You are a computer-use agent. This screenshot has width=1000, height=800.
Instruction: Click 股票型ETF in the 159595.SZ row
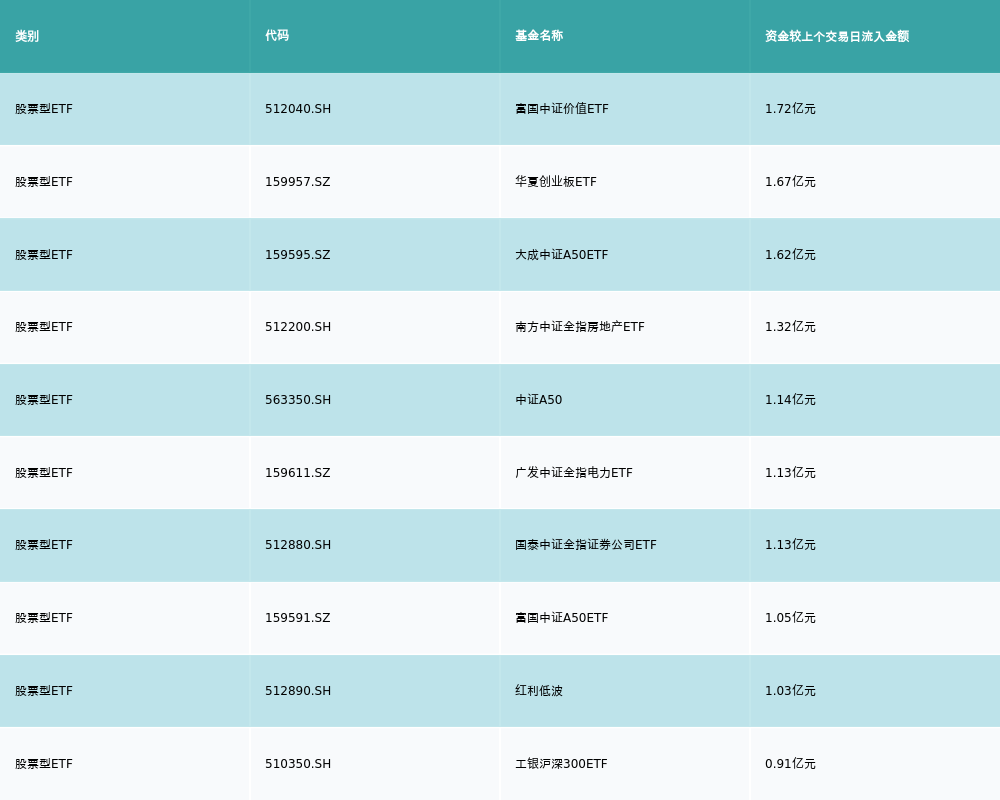click(x=44, y=255)
